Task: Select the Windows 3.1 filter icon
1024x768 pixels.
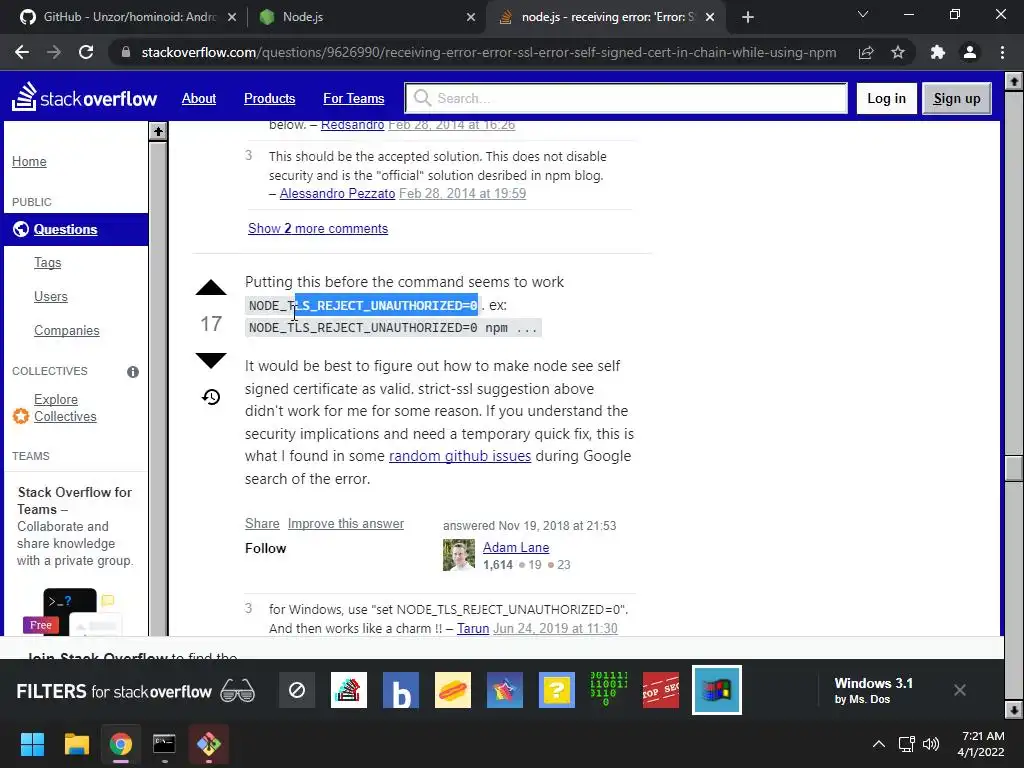Action: [716, 690]
